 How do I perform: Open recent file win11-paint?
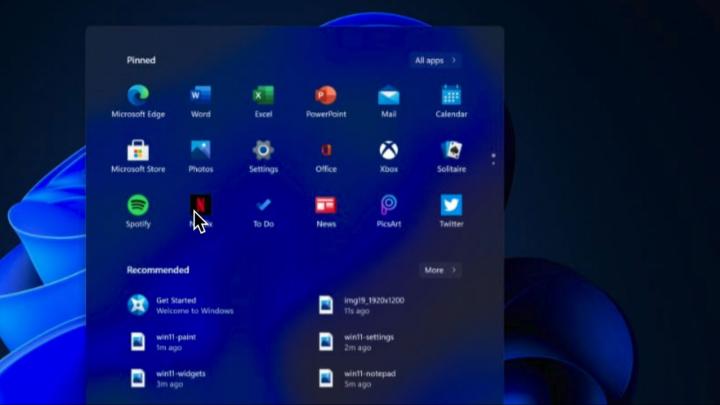tap(163, 342)
